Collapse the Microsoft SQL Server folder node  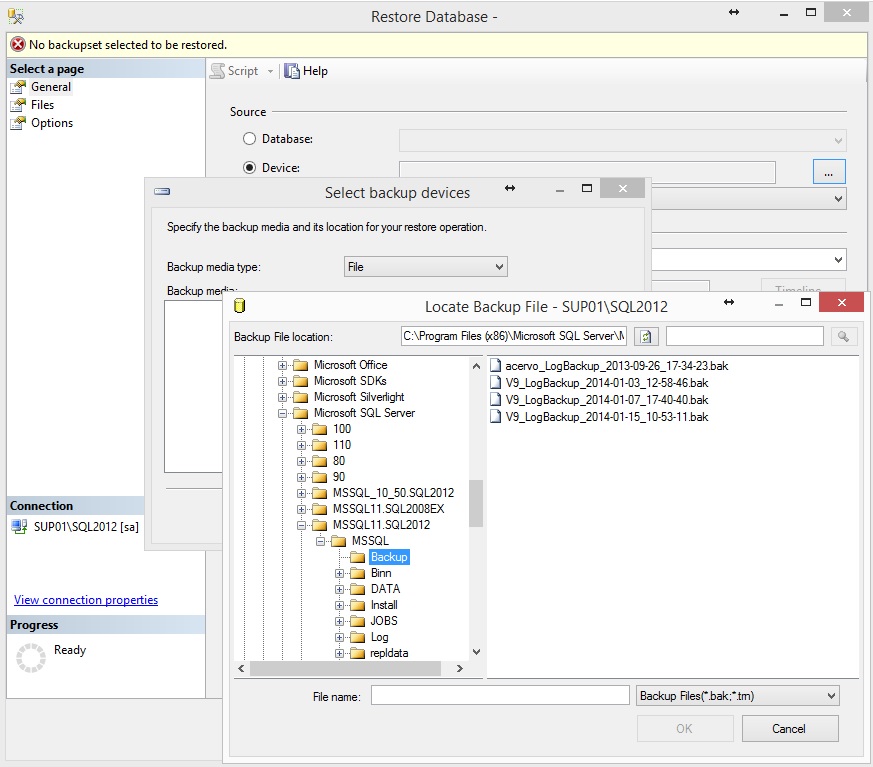pyautogui.click(x=282, y=413)
